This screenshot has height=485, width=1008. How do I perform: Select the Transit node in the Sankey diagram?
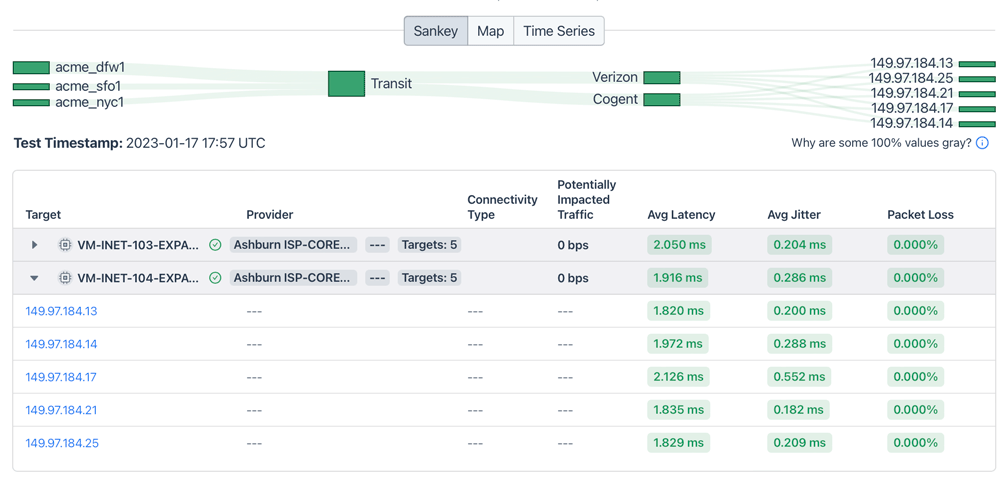(346, 84)
